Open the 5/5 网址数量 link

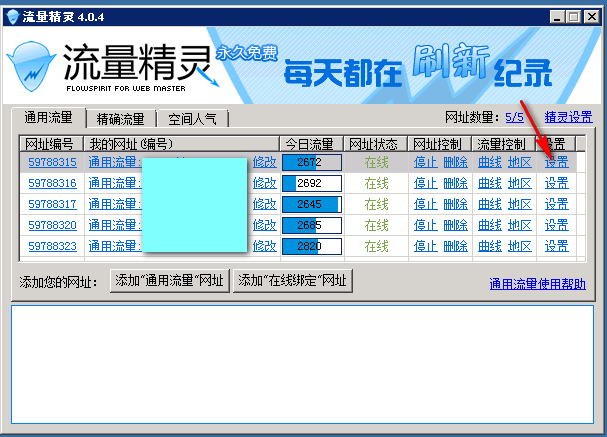(514, 117)
